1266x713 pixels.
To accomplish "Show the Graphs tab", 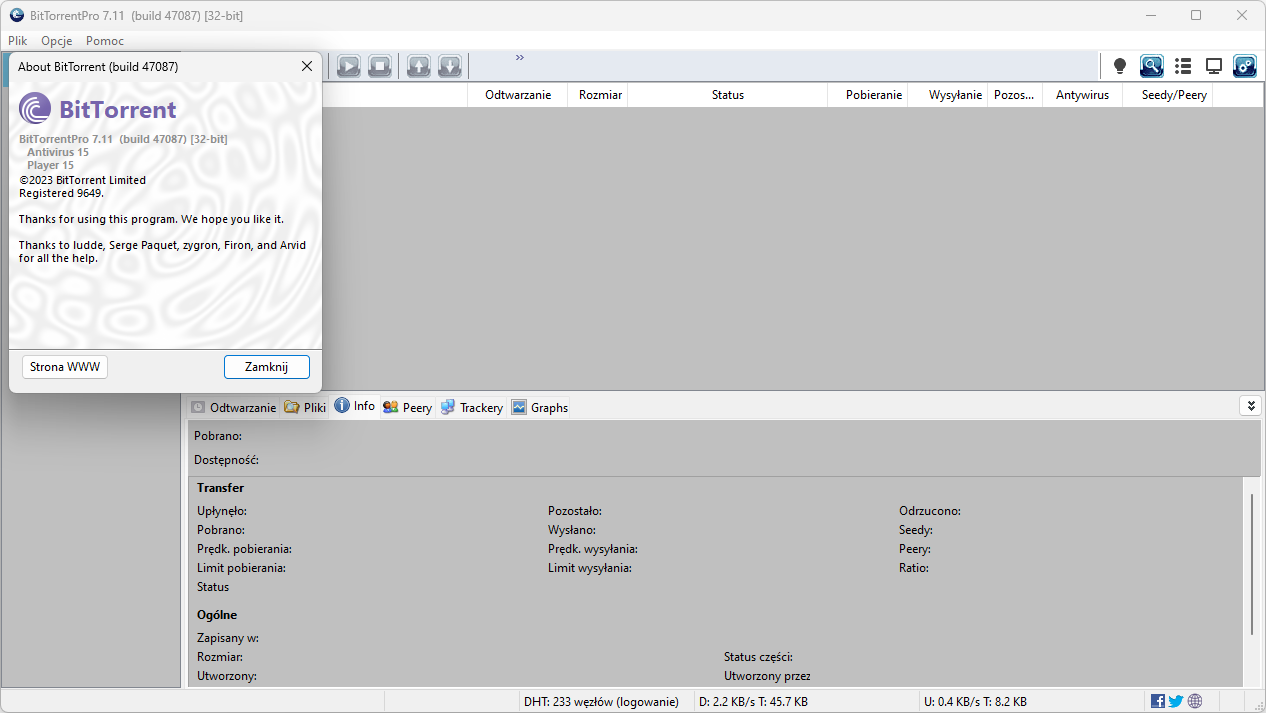I will pos(540,407).
